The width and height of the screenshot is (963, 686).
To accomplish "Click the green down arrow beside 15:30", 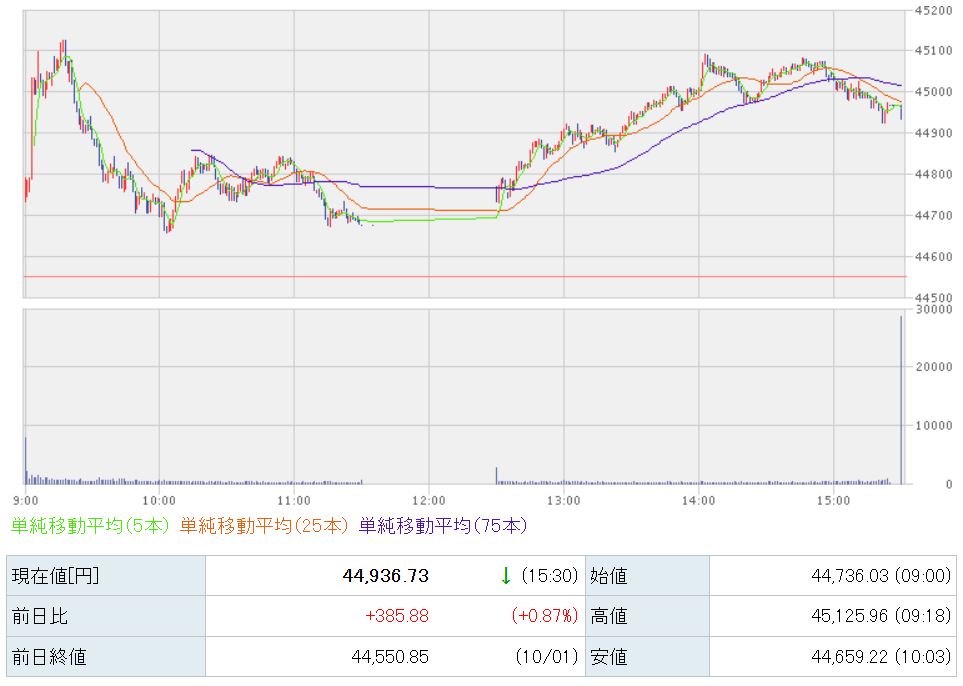I will coord(505,575).
